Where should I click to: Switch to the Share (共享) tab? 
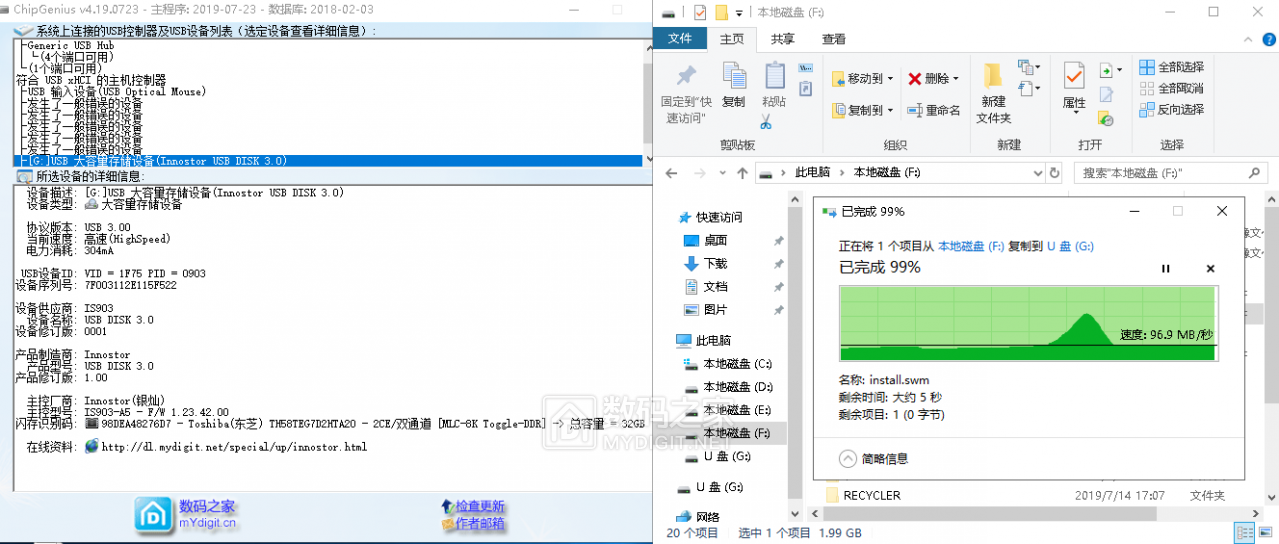pos(783,39)
